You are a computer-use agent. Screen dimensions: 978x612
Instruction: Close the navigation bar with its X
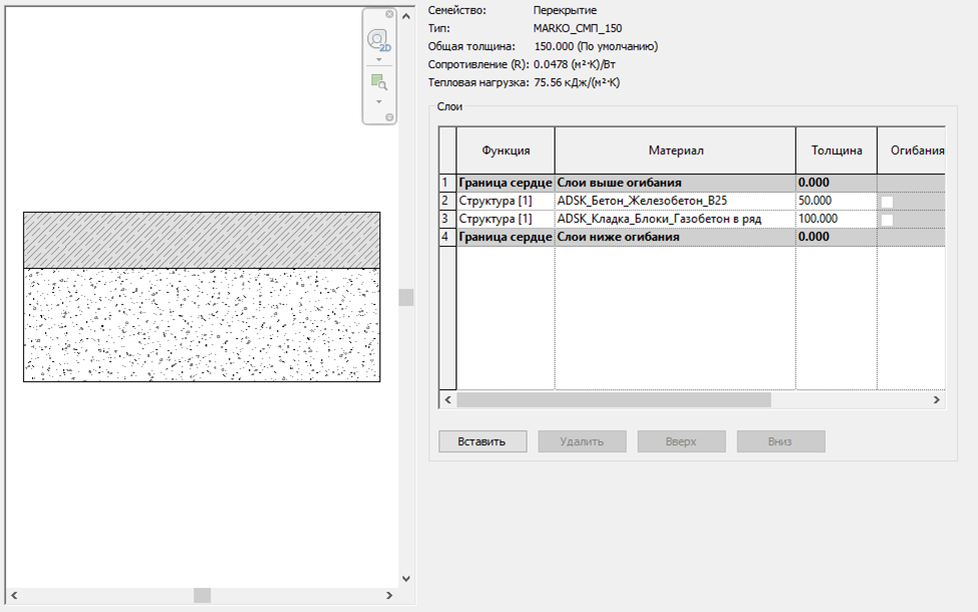point(389,14)
